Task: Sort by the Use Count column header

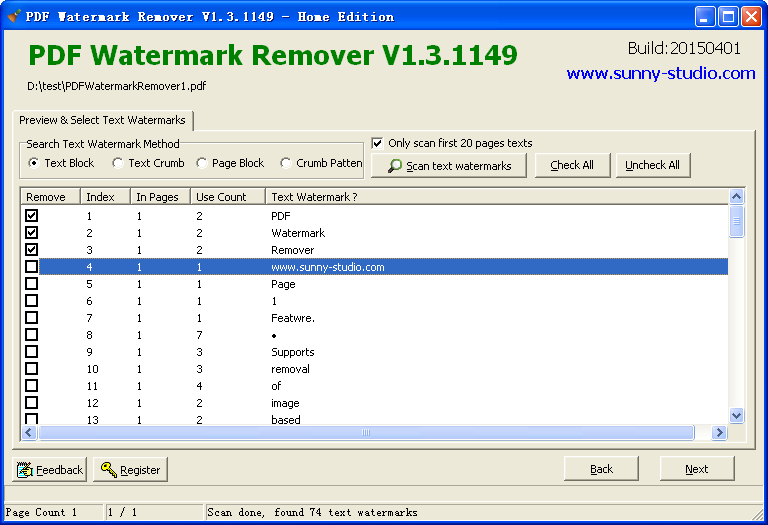Action: (x=228, y=196)
